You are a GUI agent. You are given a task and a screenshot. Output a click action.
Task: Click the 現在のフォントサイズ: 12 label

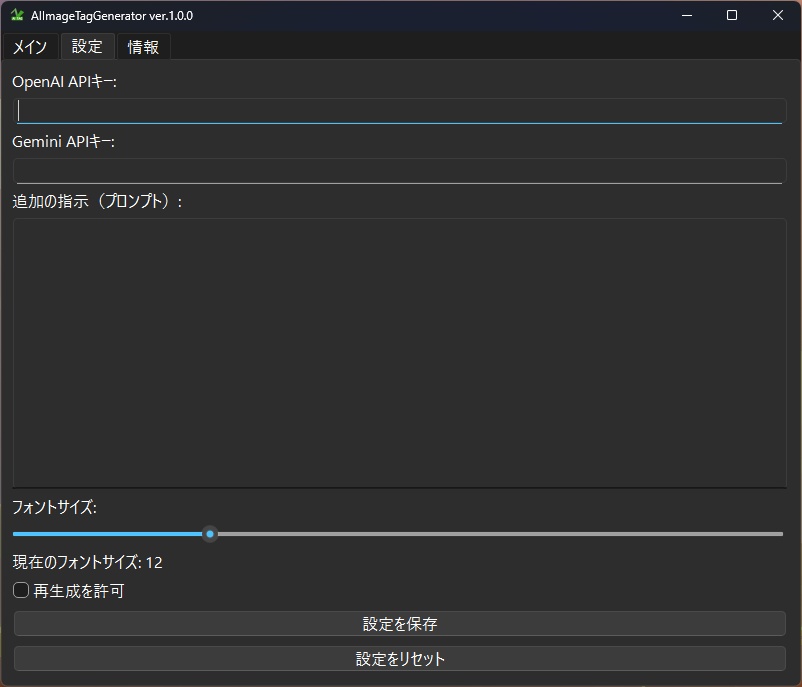click(x=87, y=562)
